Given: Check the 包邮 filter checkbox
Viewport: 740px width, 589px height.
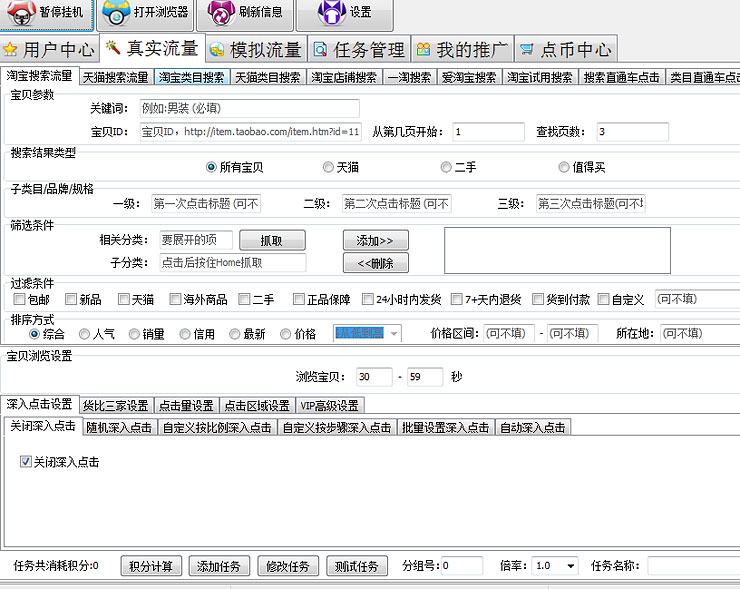Looking at the screenshot, I should pyautogui.click(x=19, y=299).
